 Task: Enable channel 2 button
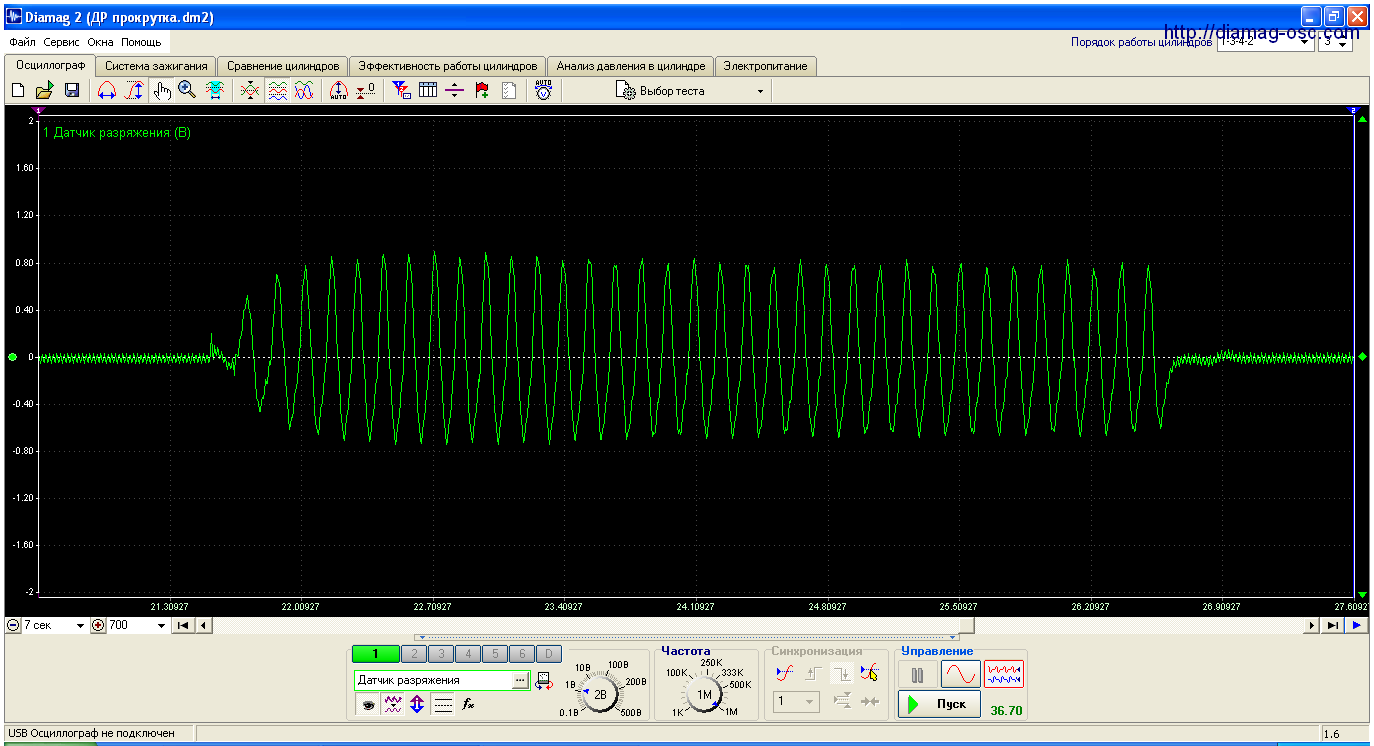click(x=414, y=654)
